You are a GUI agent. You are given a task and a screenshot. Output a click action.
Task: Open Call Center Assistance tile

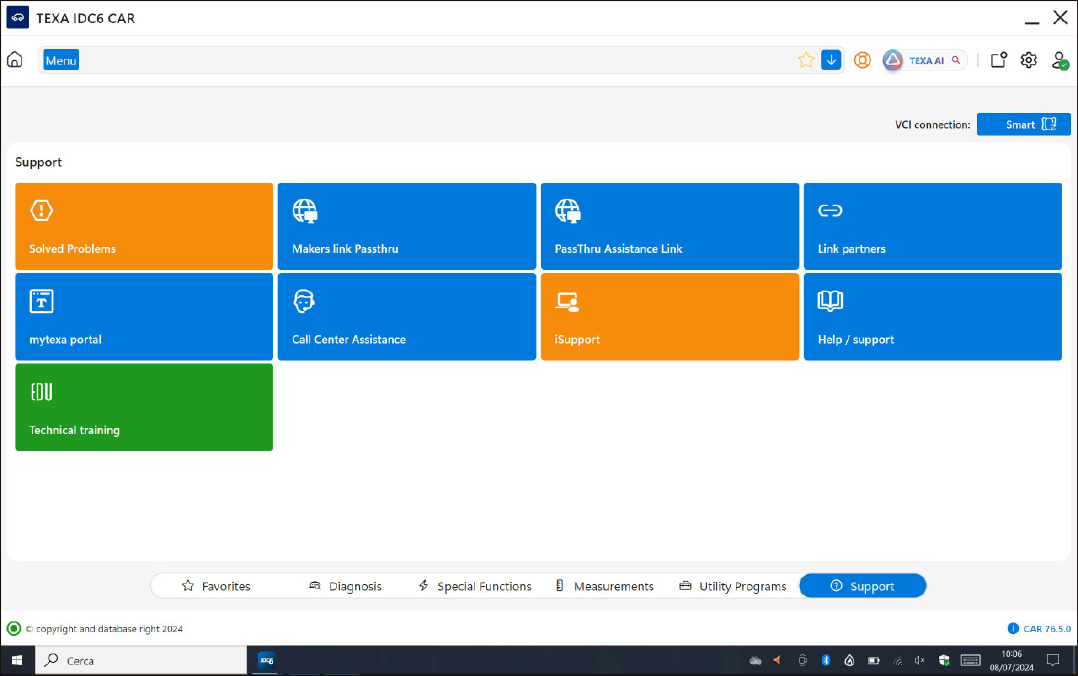point(407,316)
